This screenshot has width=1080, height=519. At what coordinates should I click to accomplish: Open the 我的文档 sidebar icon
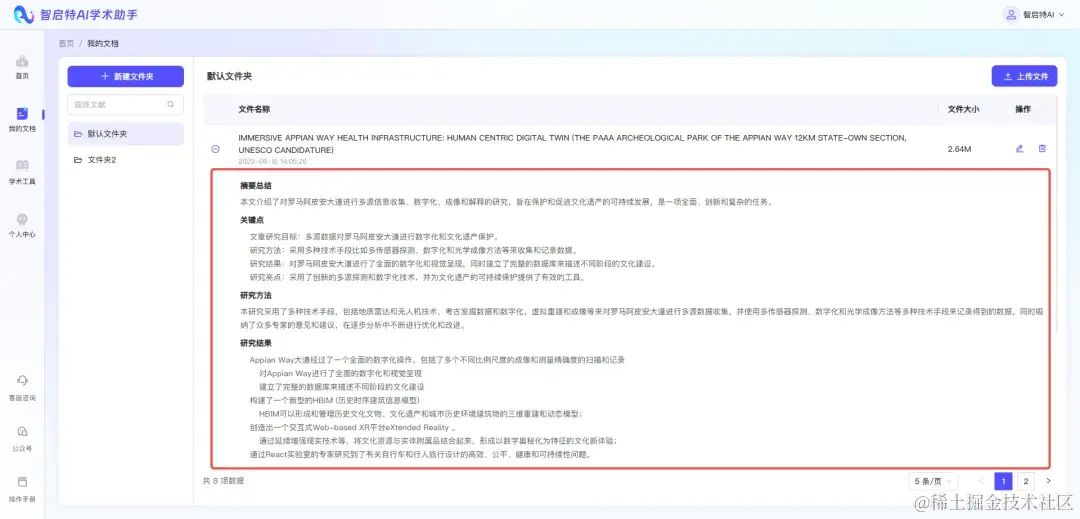click(x=22, y=114)
